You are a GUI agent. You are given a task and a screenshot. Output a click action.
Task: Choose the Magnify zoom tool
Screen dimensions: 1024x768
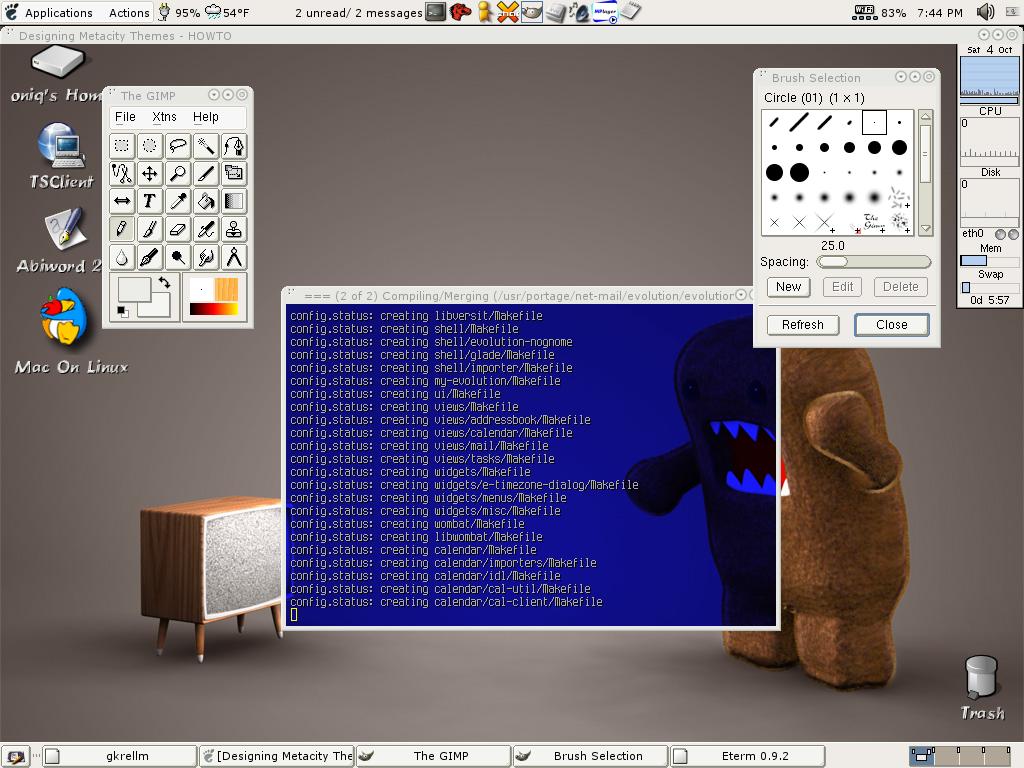(x=178, y=173)
